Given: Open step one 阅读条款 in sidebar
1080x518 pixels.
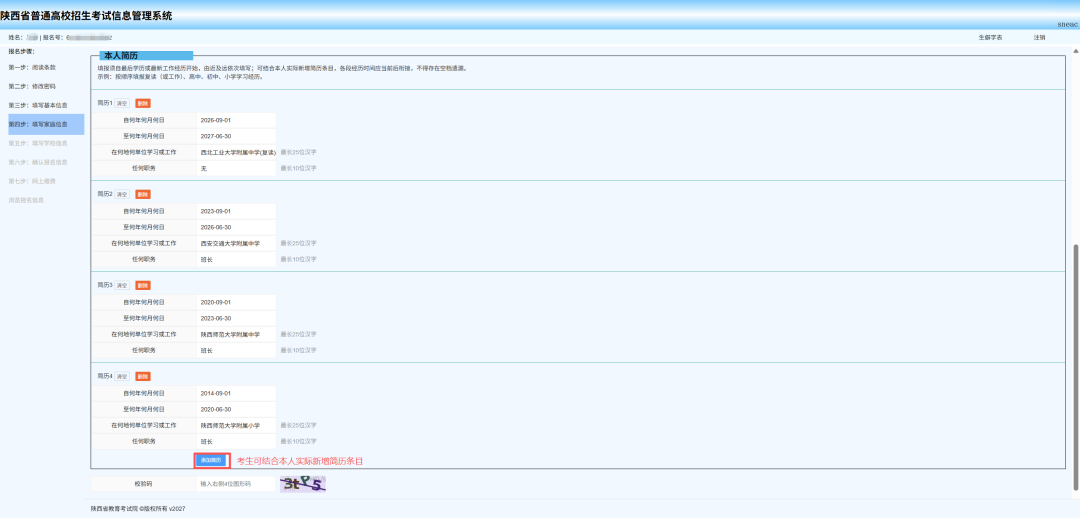Looking at the screenshot, I should tap(32, 68).
